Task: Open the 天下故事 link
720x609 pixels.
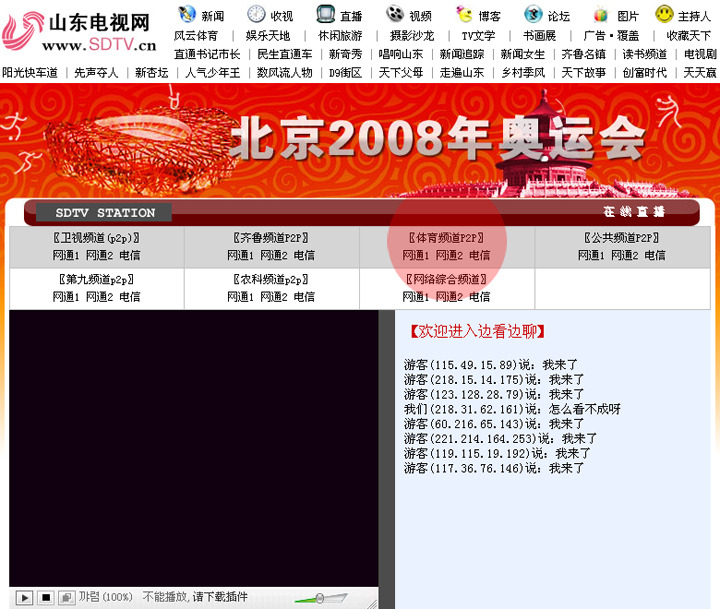Action: (584, 73)
